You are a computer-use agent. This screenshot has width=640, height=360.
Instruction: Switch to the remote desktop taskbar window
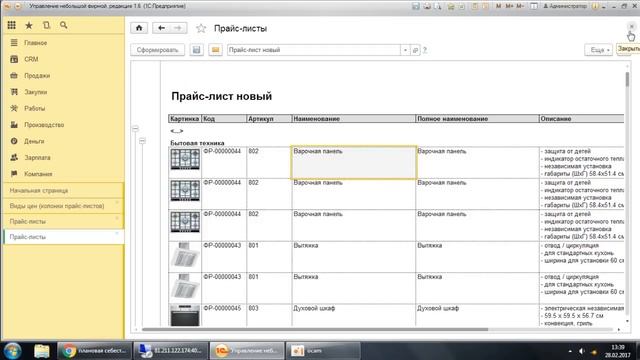[x=171, y=351]
